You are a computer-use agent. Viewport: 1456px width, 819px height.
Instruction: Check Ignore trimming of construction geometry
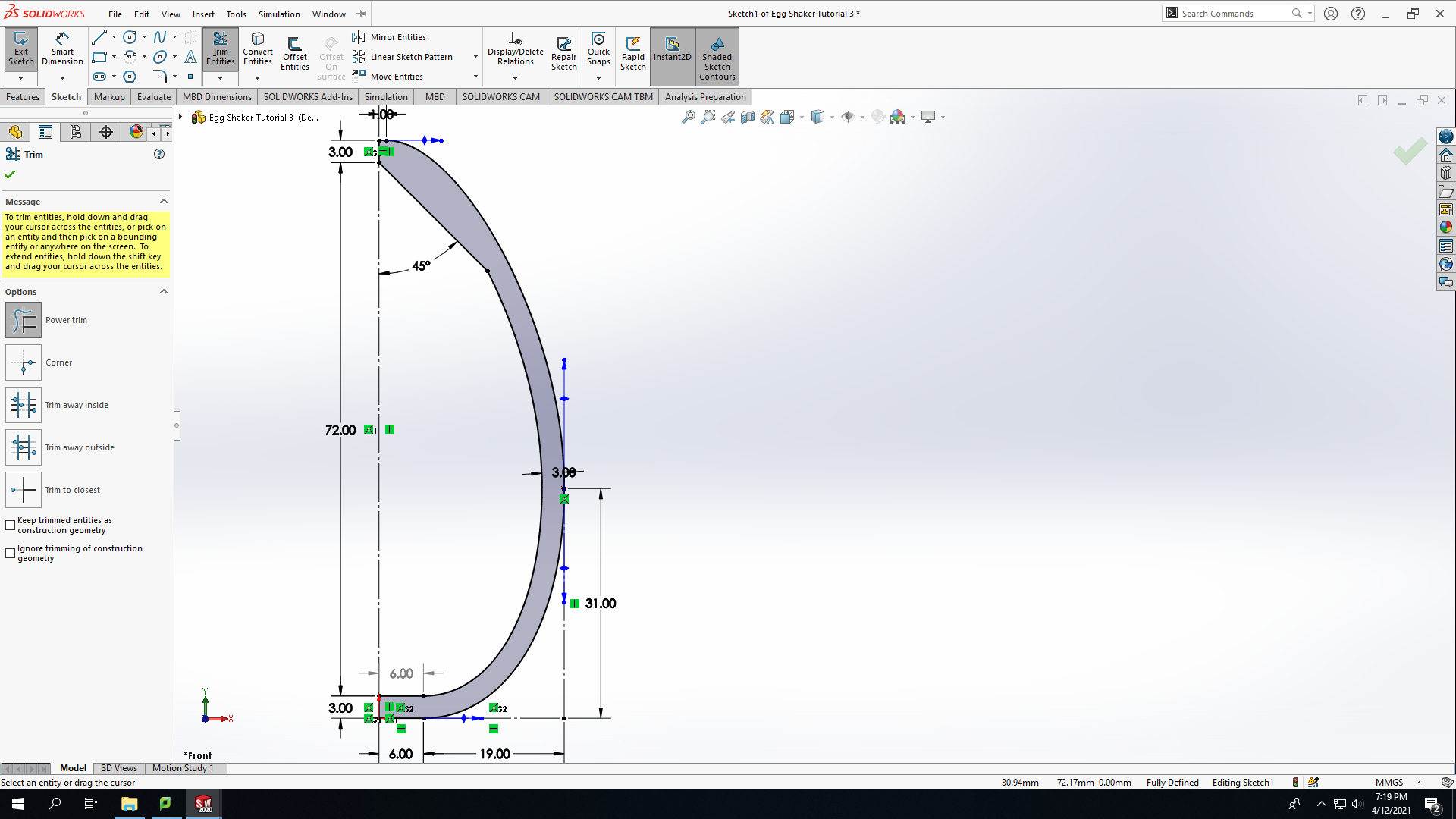pos(11,553)
